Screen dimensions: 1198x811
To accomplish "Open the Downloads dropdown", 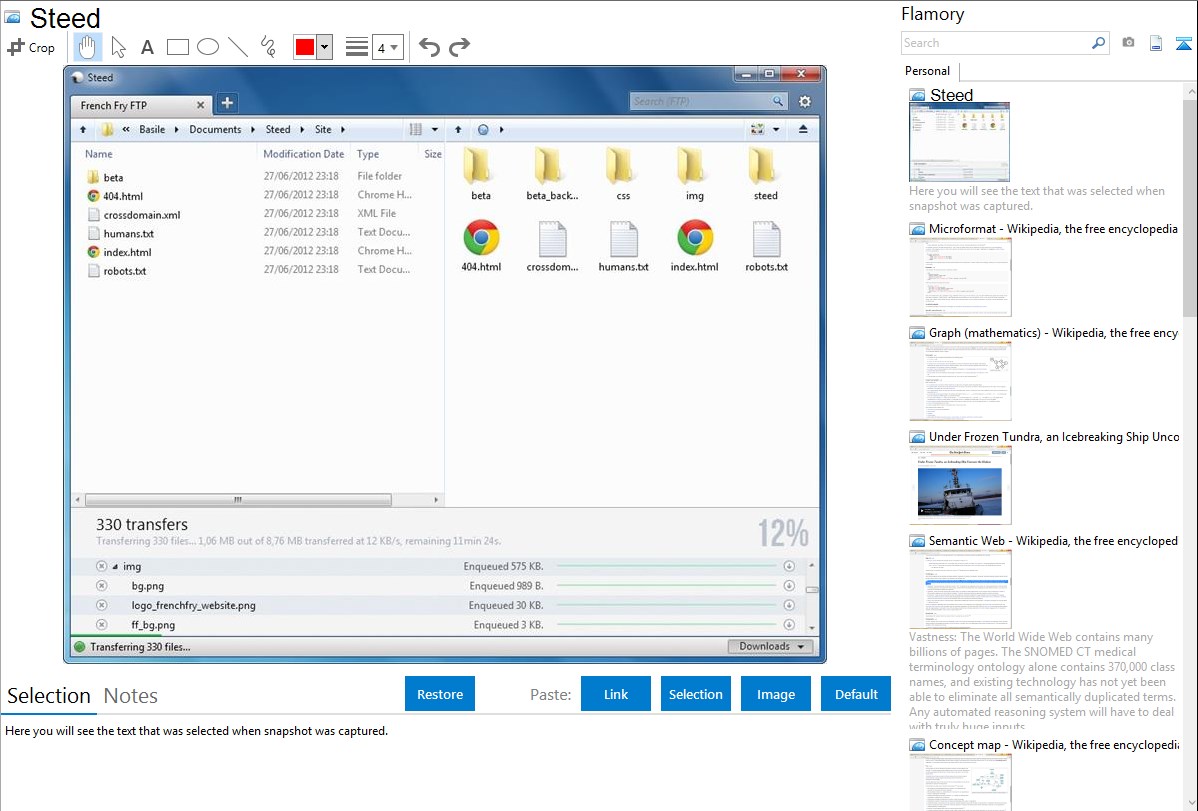I will (x=770, y=647).
